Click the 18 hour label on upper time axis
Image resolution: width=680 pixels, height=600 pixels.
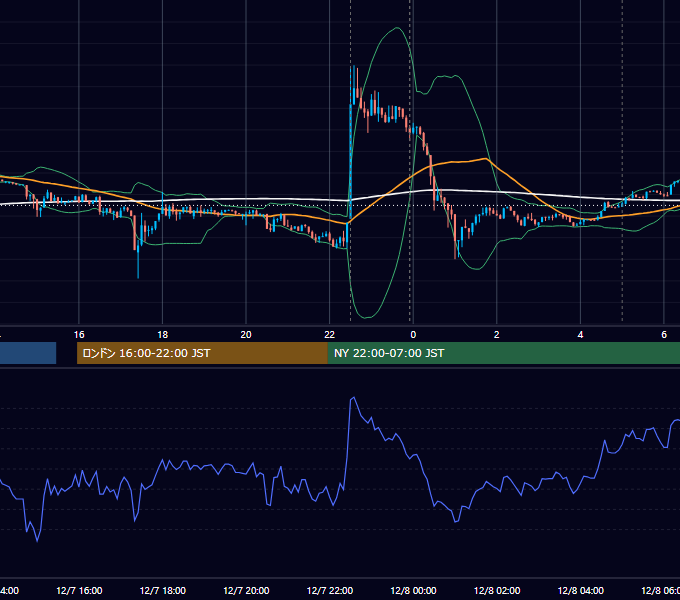coord(163,335)
